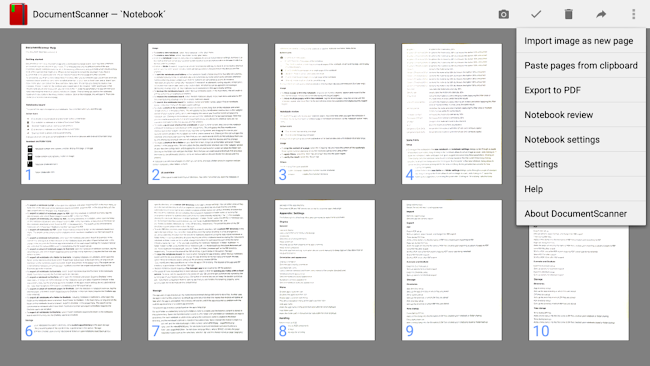Screen dimensions: 650x366
Task: Click the checkmark select icon
Action: click(x=536, y=14)
